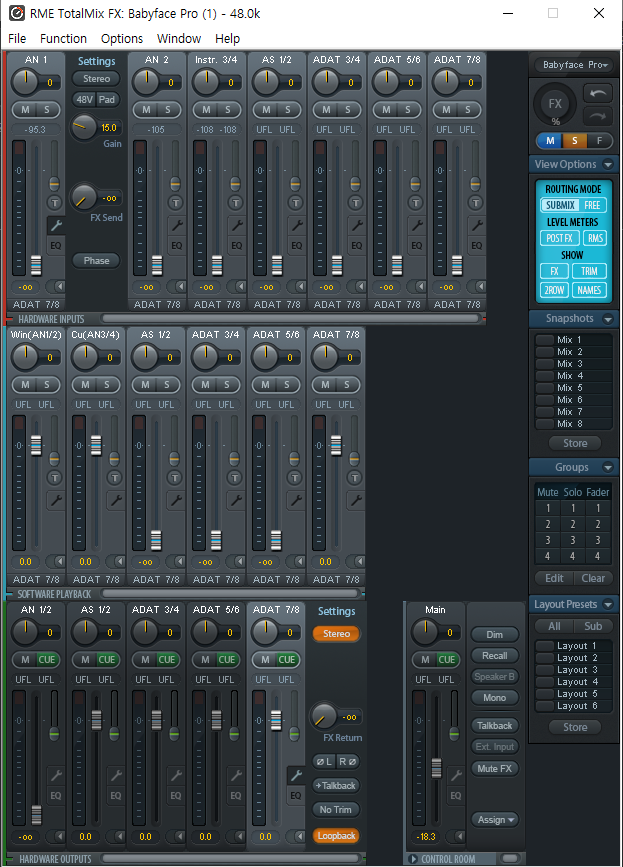The height and width of the screenshot is (867, 623).
Task: Open wrench settings on Main control room channel
Action: (456, 775)
